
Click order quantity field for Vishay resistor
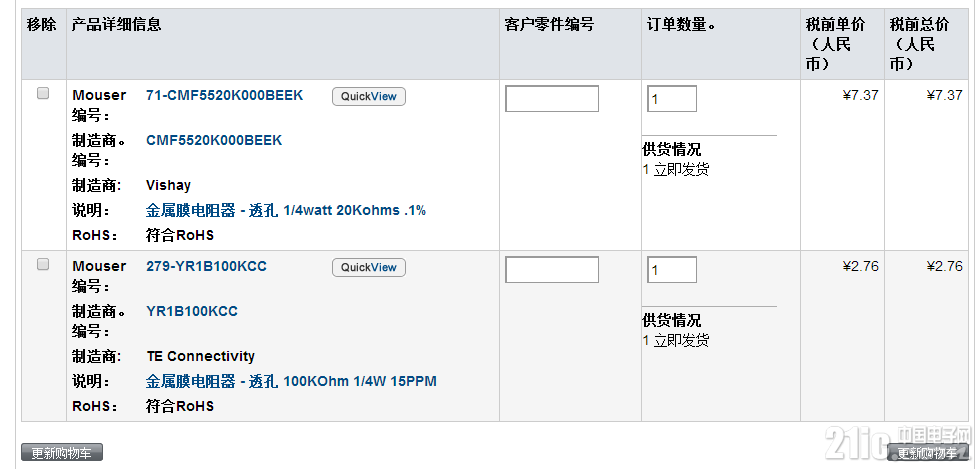(x=672, y=99)
